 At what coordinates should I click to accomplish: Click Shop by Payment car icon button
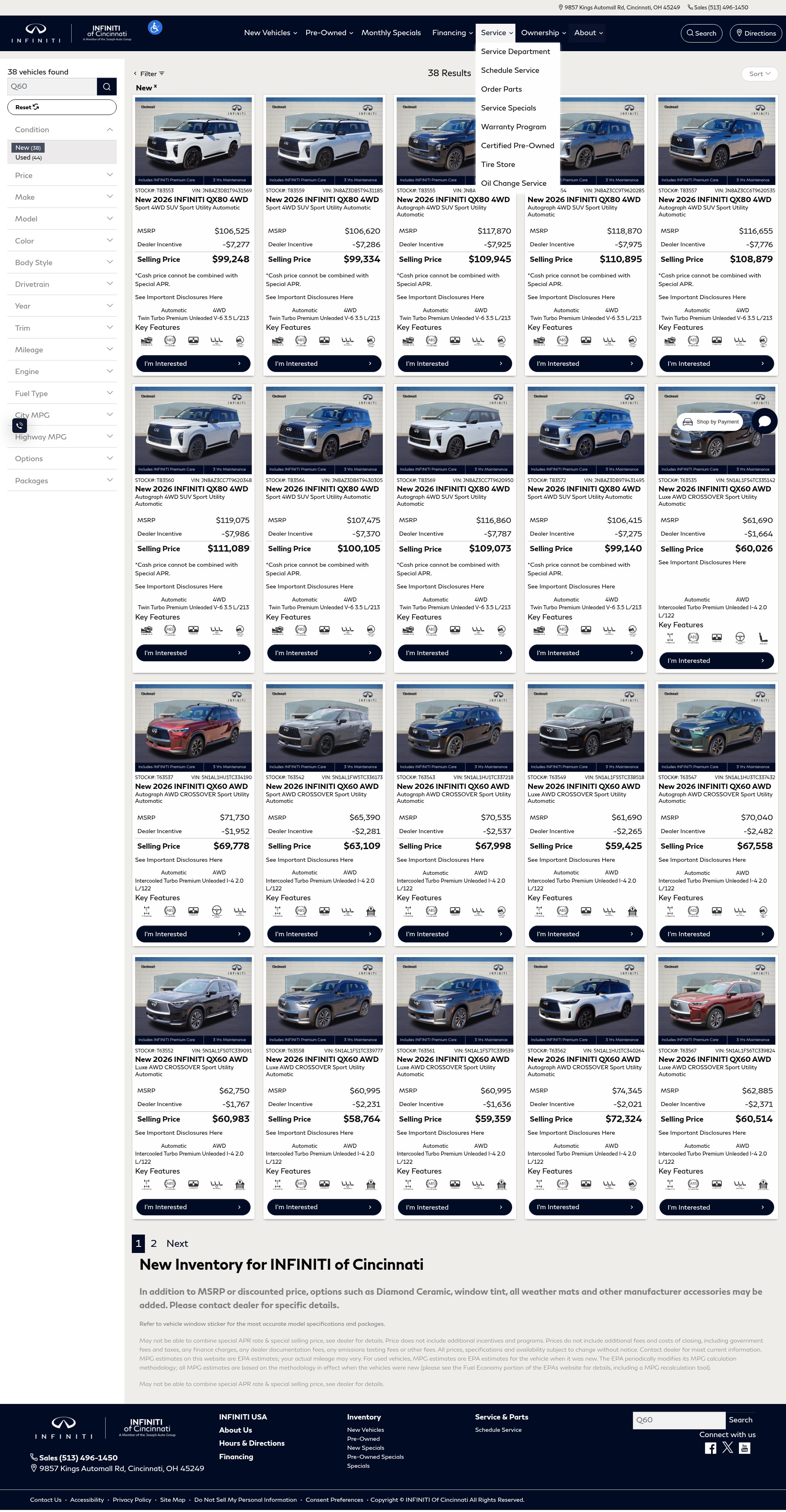710,421
